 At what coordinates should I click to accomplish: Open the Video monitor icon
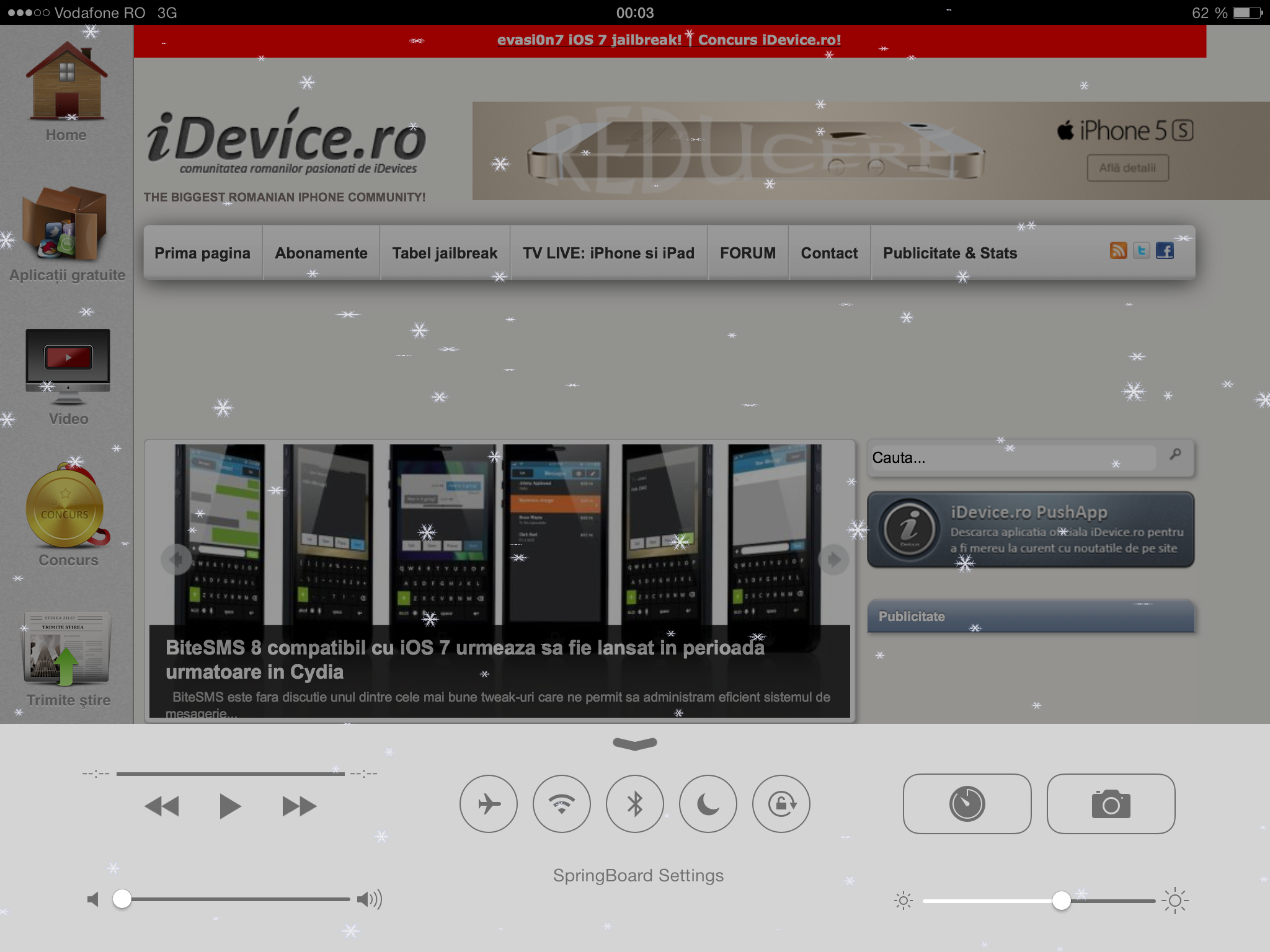click(x=68, y=367)
